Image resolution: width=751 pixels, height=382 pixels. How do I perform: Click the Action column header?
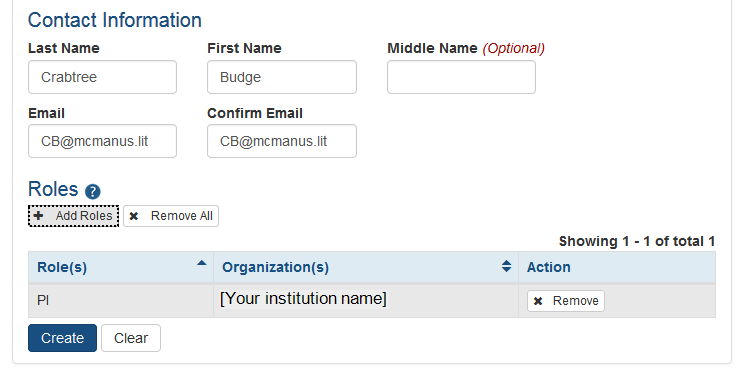[x=617, y=267]
